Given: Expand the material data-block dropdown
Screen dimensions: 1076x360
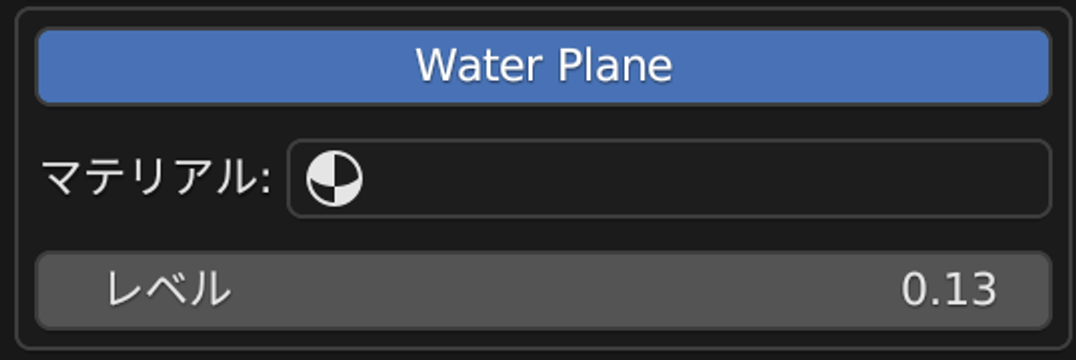Looking at the screenshot, I should point(668,178).
